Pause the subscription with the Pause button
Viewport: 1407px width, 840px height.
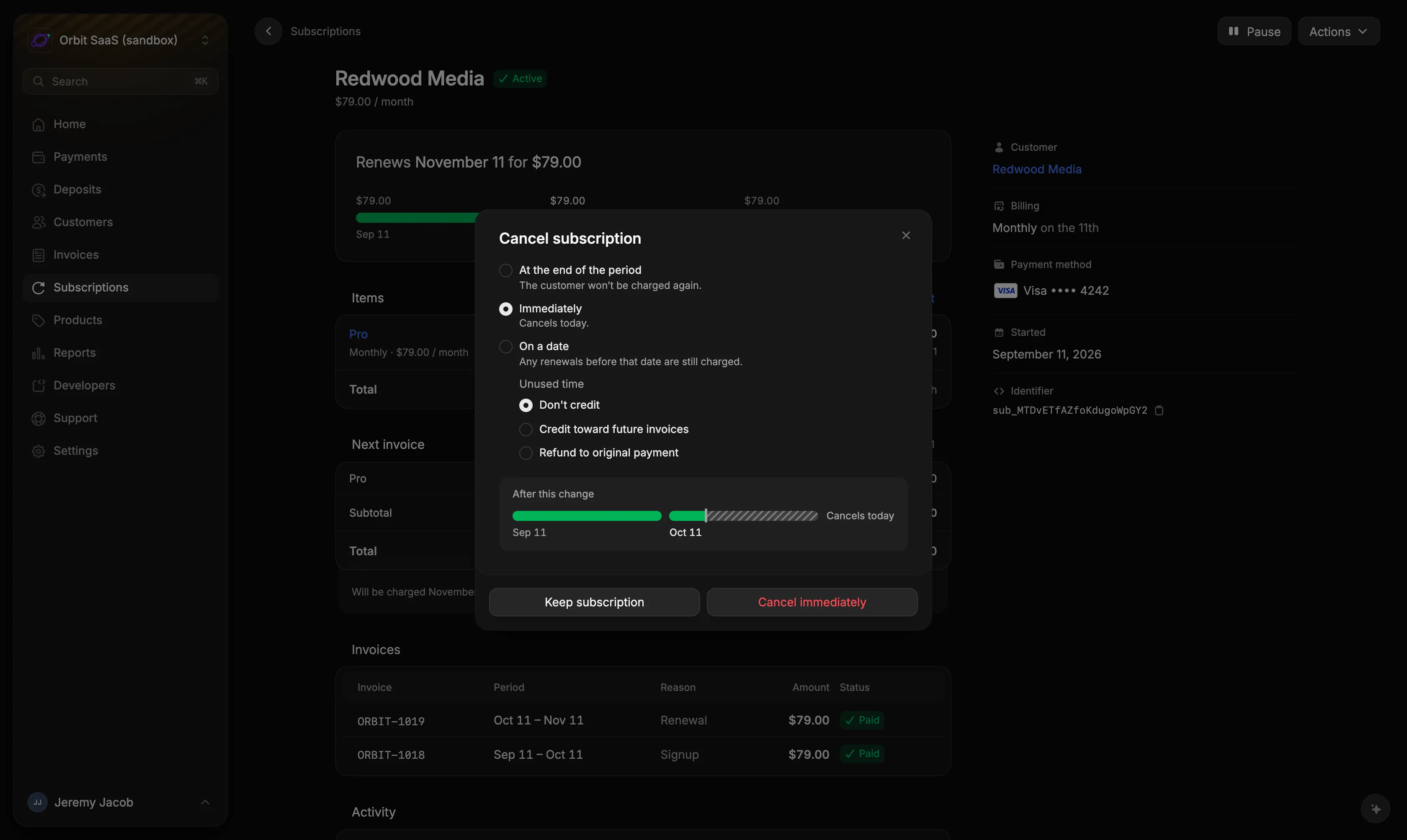tap(1254, 31)
